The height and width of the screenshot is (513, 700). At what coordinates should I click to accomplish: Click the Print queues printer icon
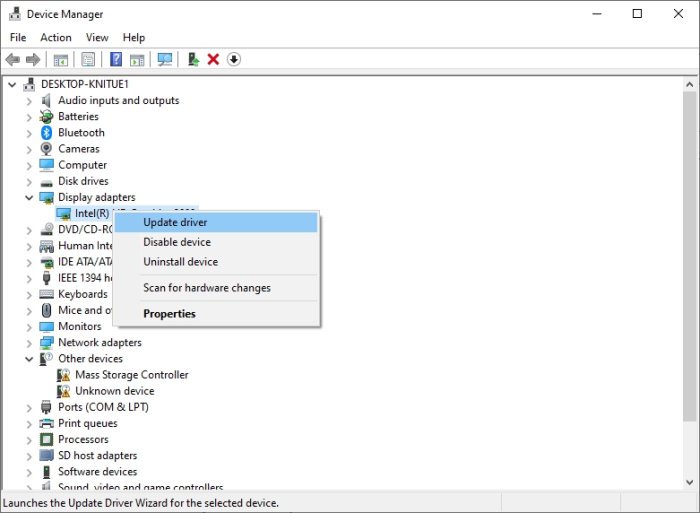pos(46,423)
